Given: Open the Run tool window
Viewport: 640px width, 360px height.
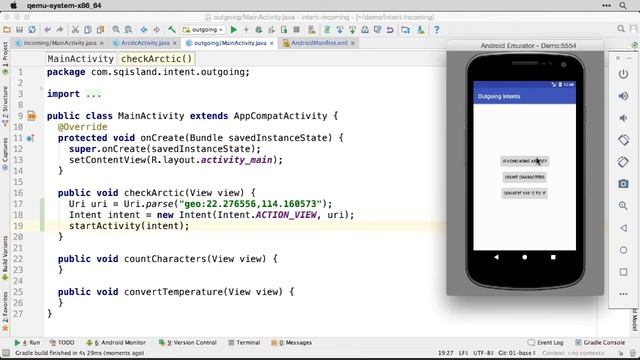Looking at the screenshot, I should click(x=27, y=342).
